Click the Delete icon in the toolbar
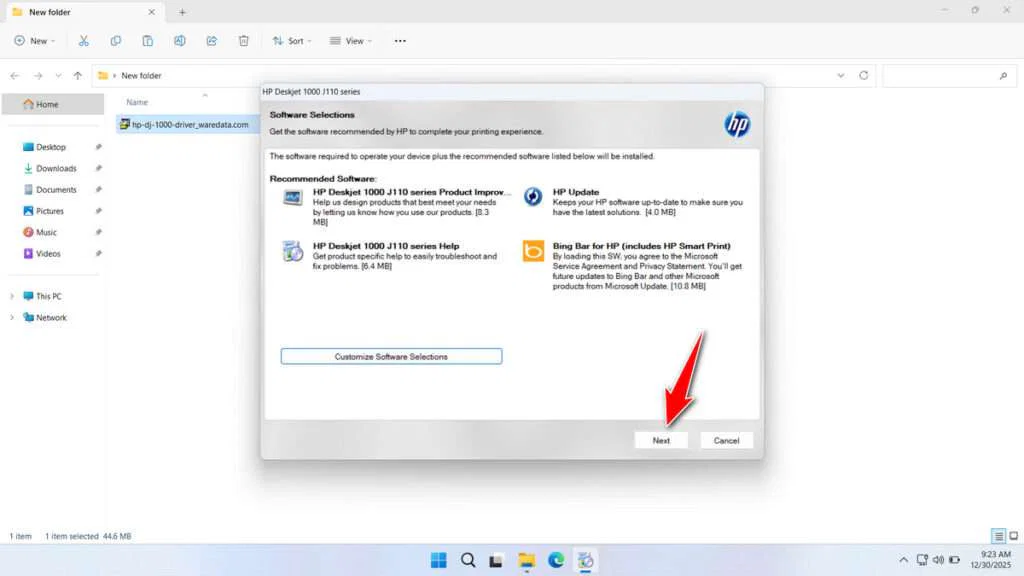1024x576 pixels. click(x=243, y=40)
